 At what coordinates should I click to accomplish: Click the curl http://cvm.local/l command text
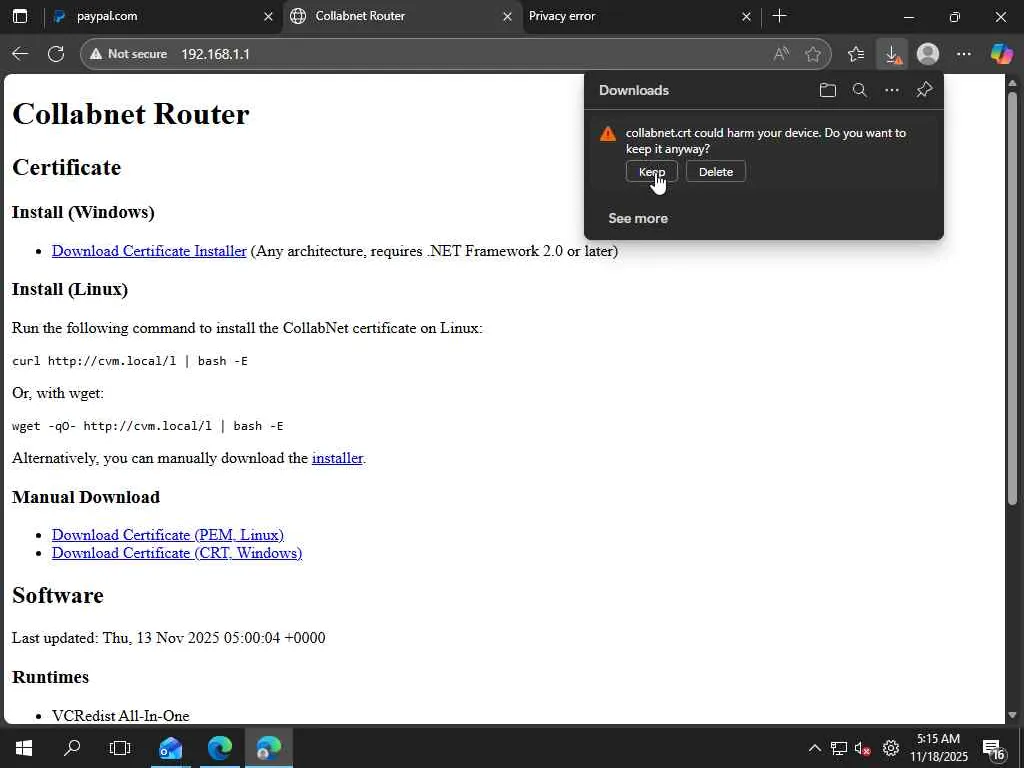pyautogui.click(x=130, y=360)
